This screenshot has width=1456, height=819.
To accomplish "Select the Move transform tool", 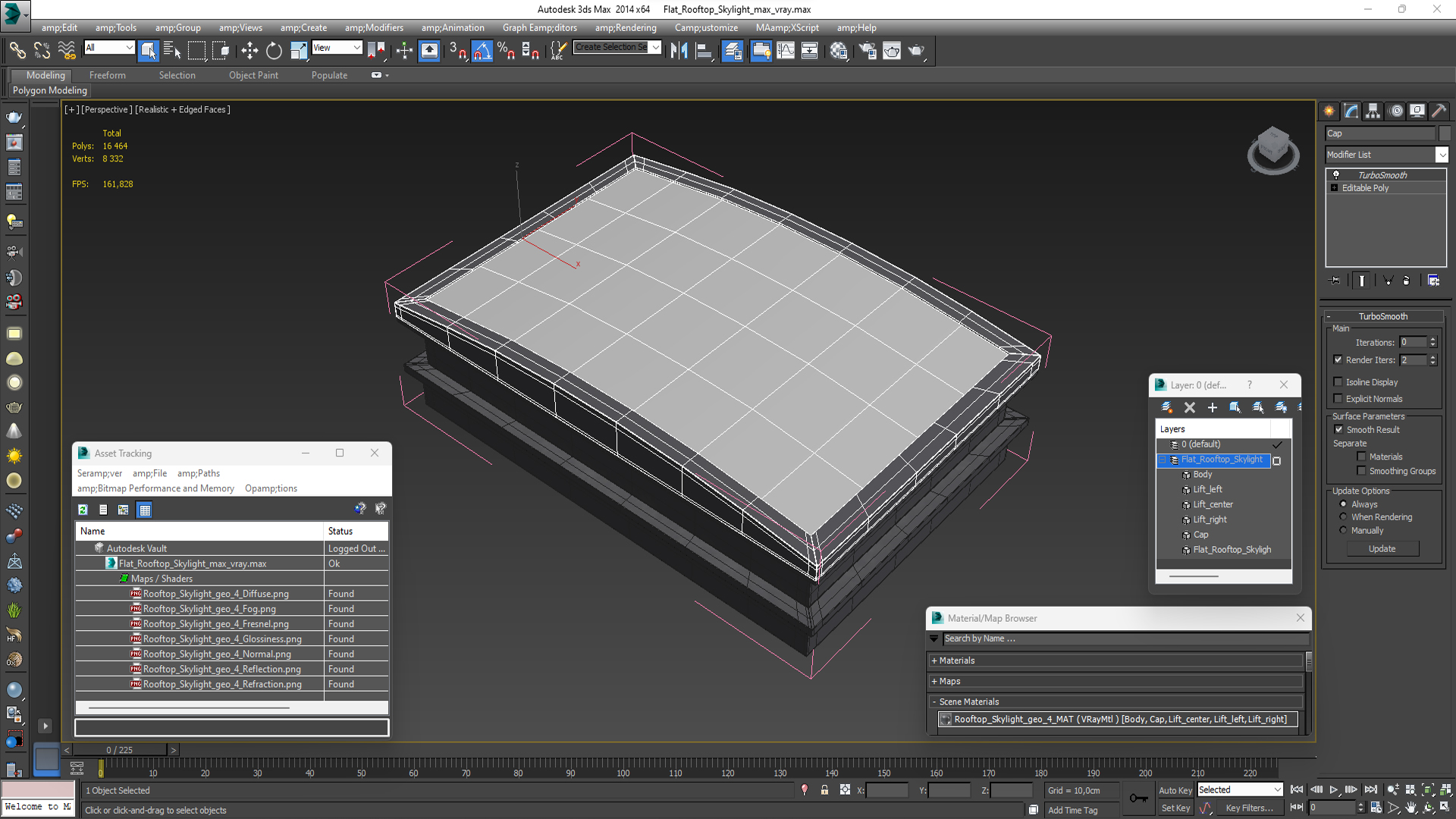I will [249, 51].
